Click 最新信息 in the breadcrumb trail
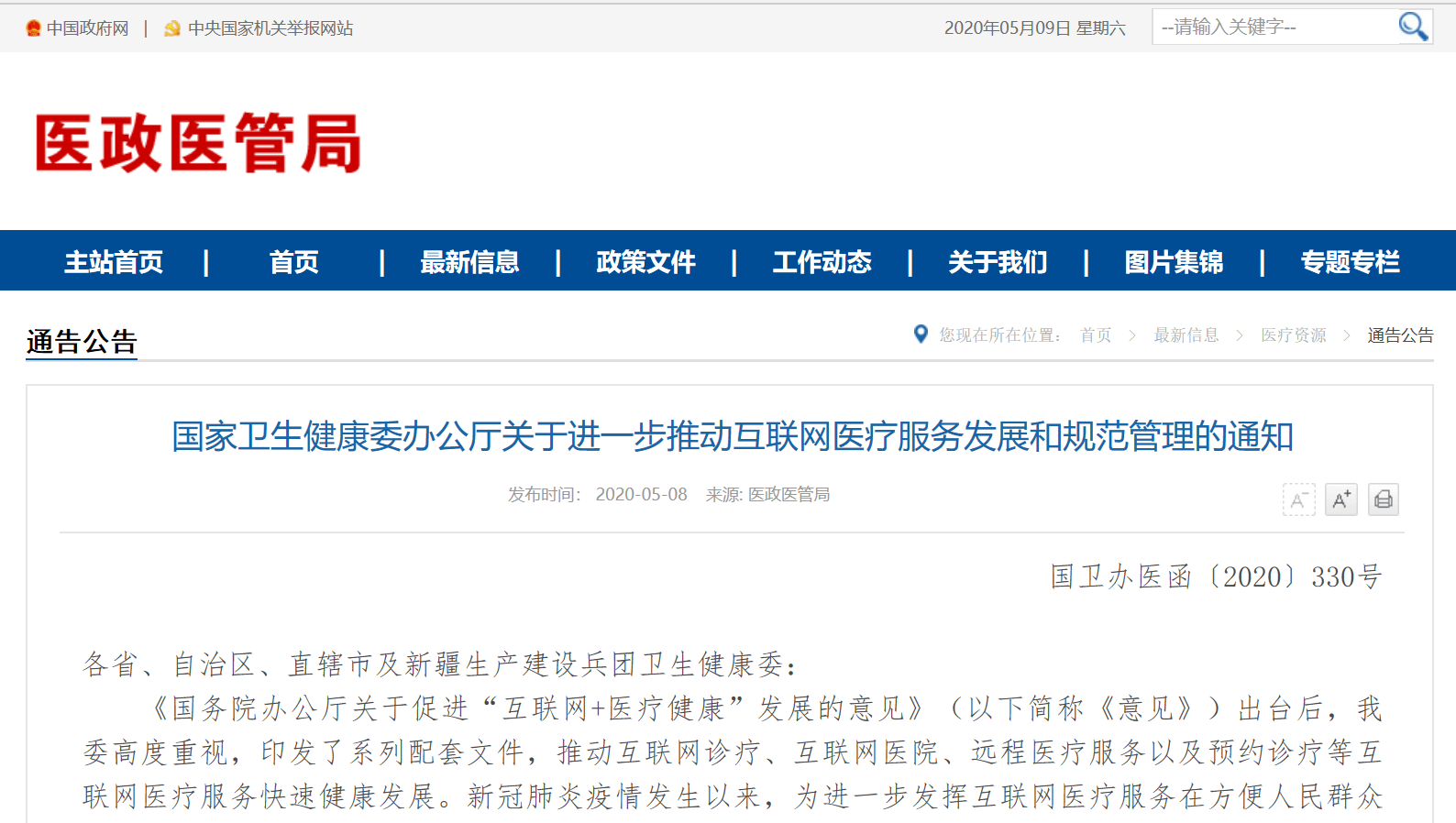 [1186, 335]
